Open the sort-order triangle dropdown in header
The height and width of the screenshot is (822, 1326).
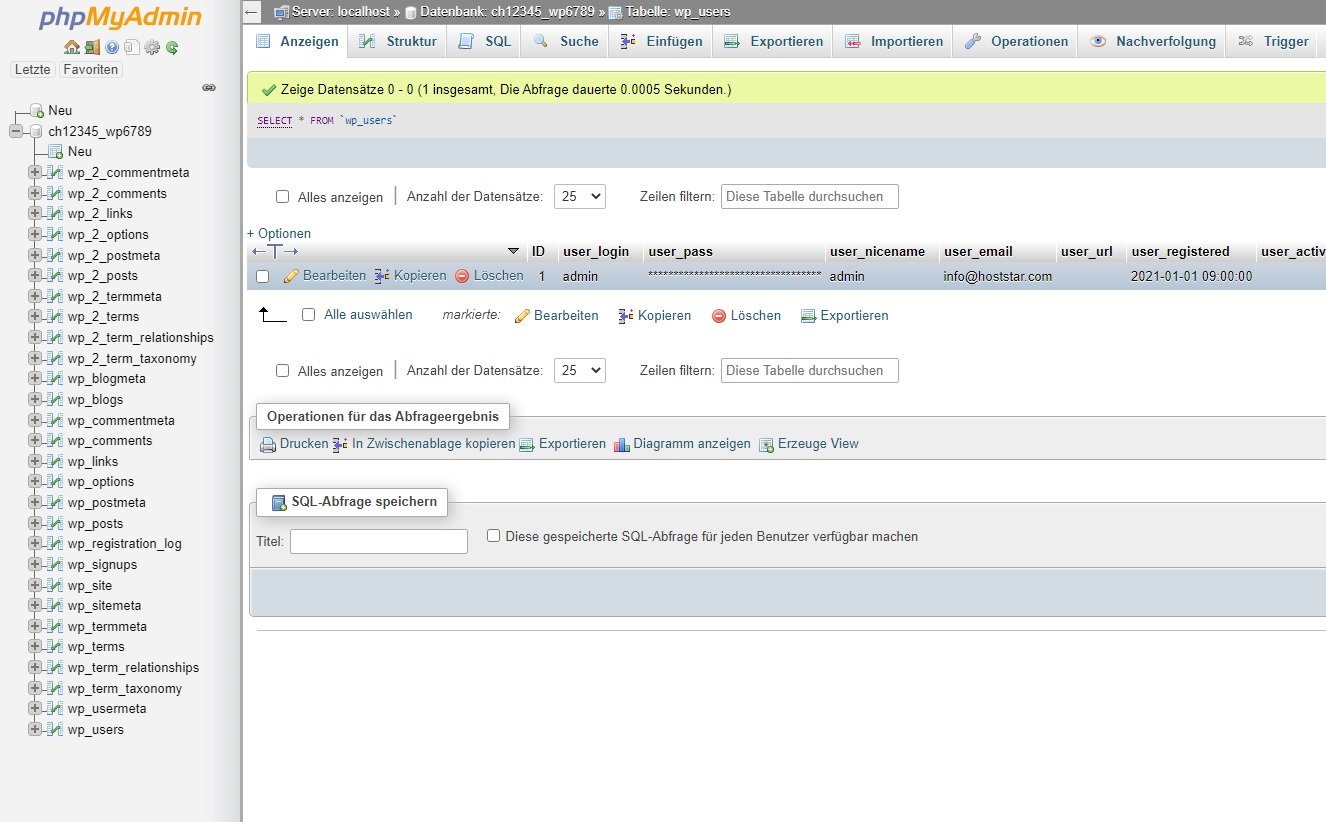pyautogui.click(x=514, y=251)
